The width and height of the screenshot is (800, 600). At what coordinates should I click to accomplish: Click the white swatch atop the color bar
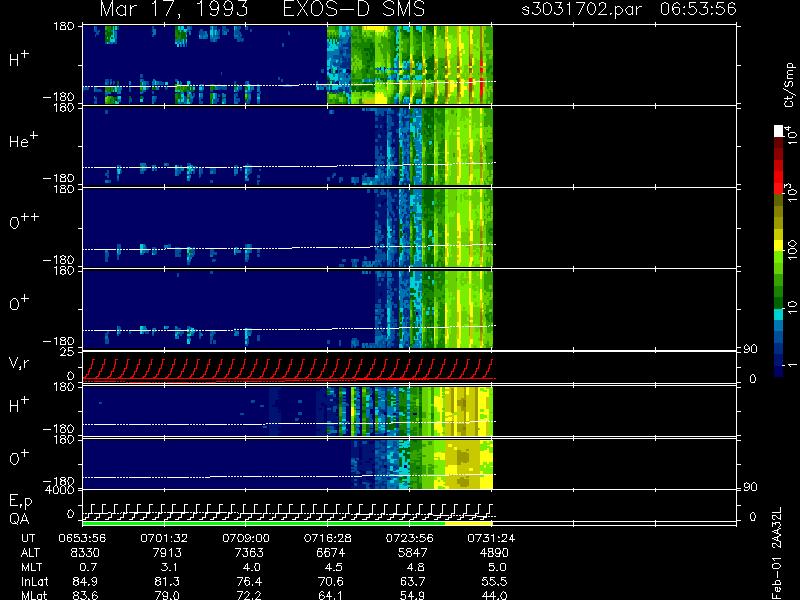pyautogui.click(x=779, y=131)
